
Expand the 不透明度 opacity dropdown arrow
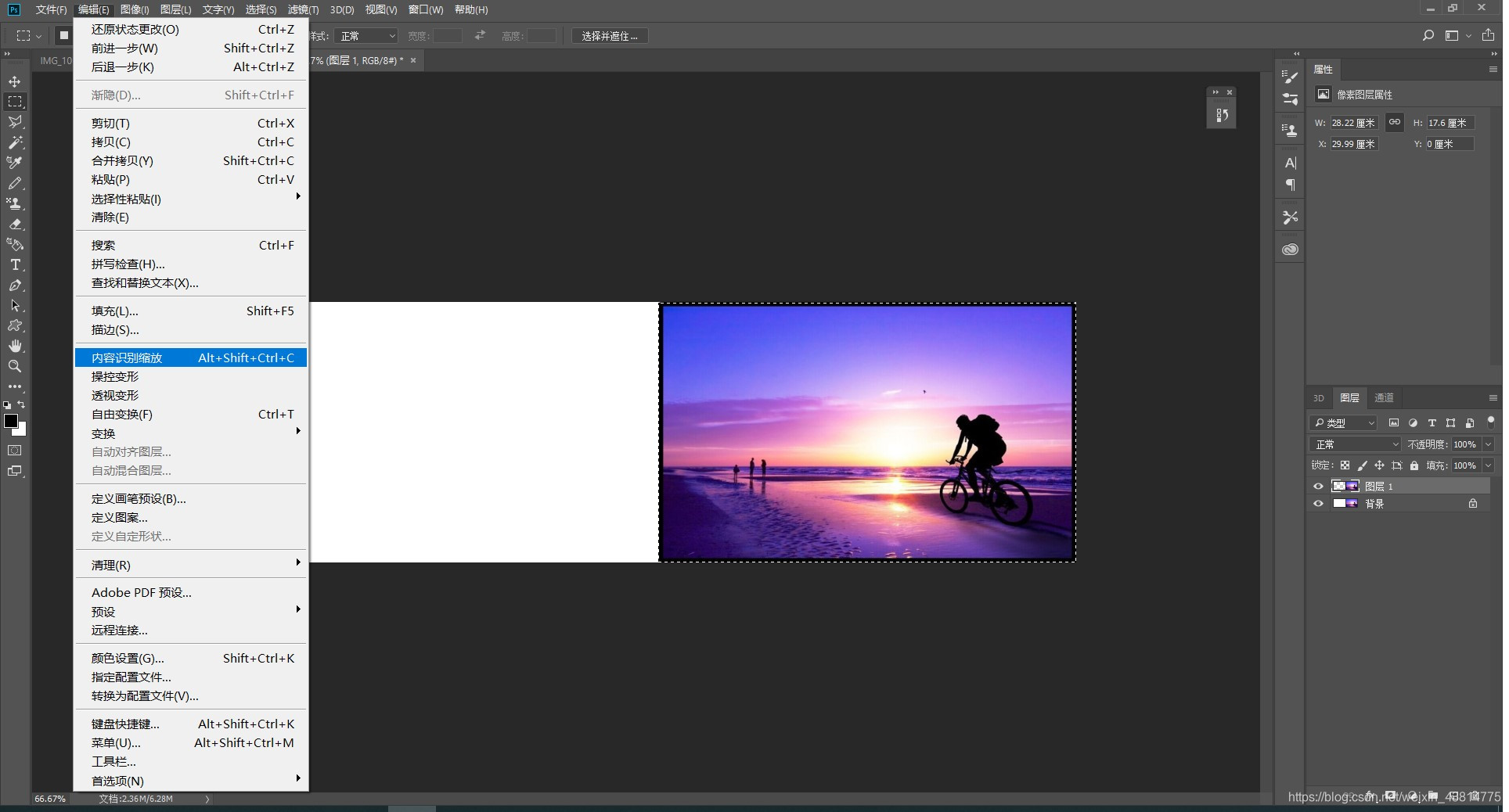pyautogui.click(x=1489, y=444)
